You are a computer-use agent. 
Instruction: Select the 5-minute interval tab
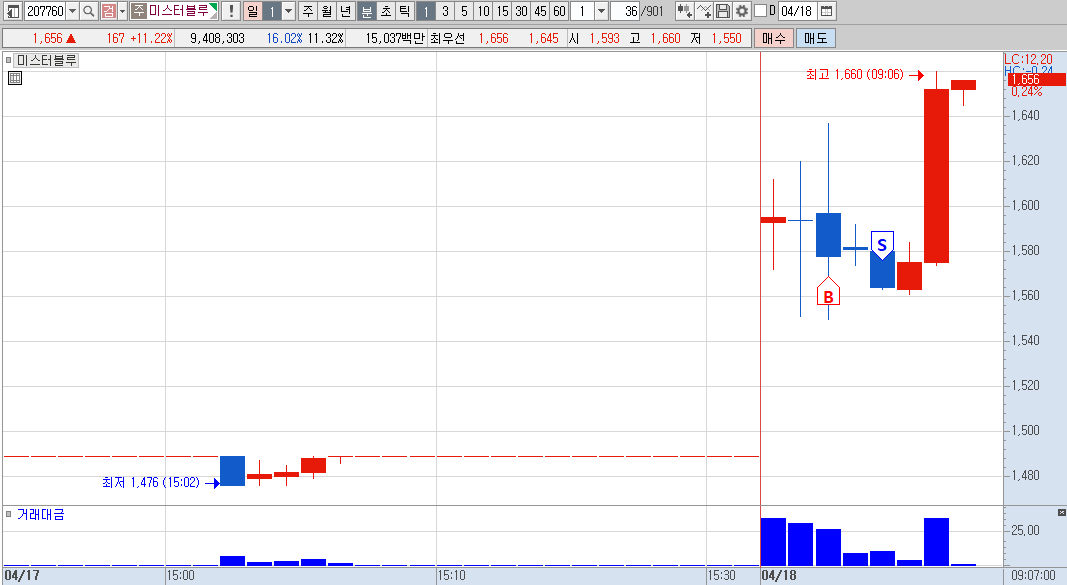pyautogui.click(x=464, y=11)
